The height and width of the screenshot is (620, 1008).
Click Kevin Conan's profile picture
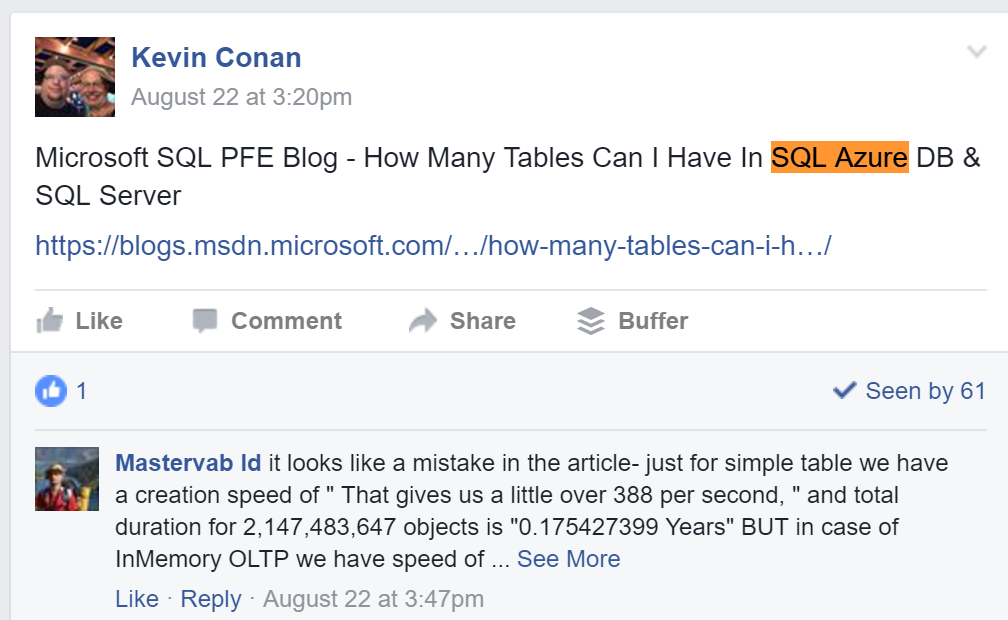[x=75, y=77]
